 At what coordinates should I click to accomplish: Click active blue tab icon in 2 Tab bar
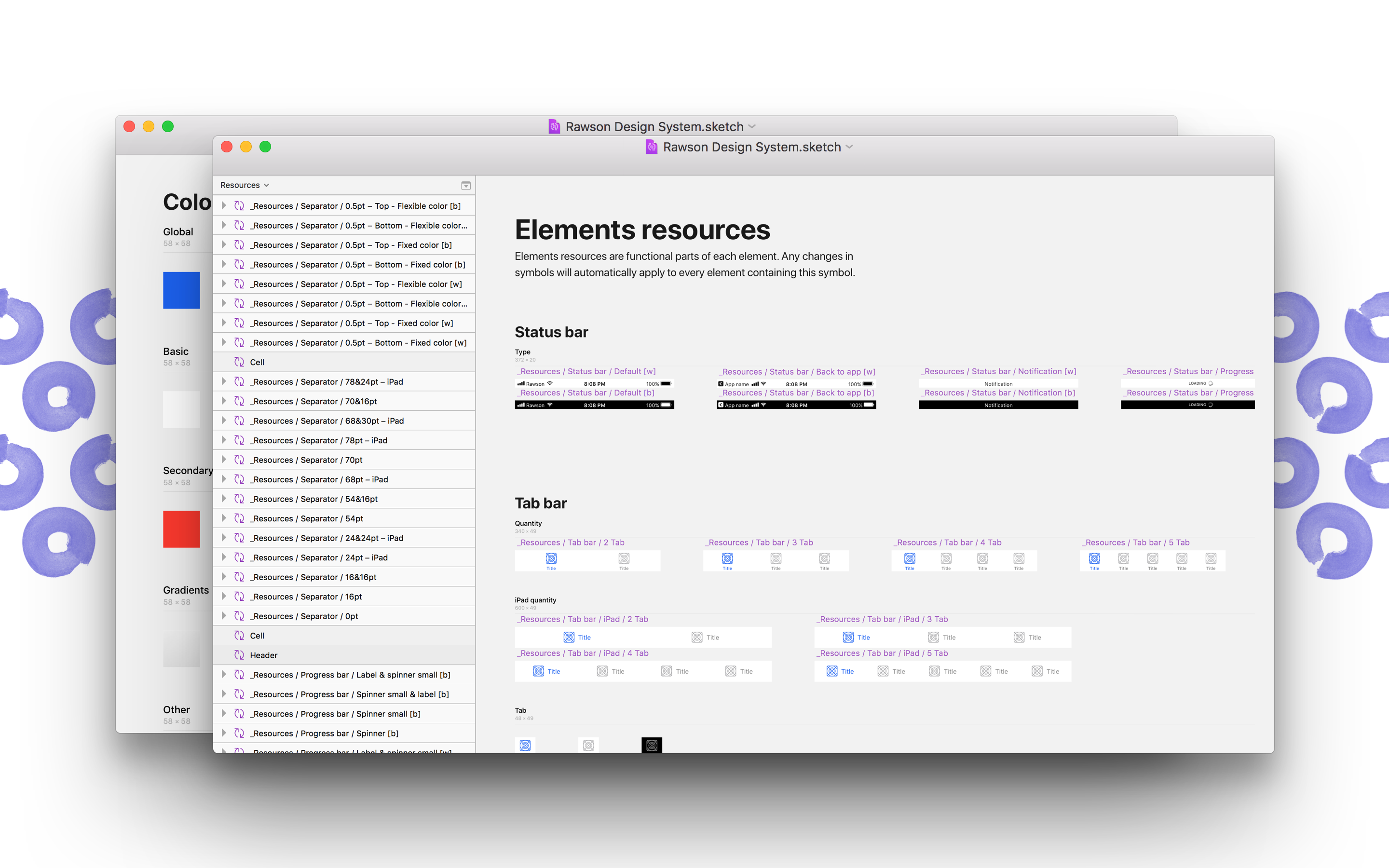coord(551,558)
